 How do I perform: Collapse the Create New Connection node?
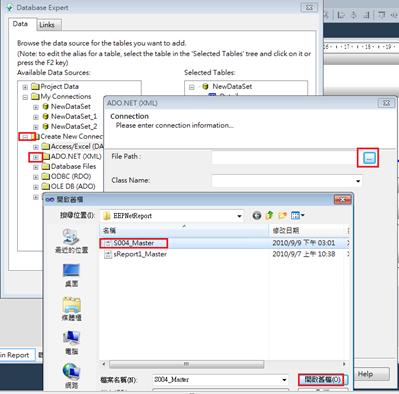click(25, 137)
